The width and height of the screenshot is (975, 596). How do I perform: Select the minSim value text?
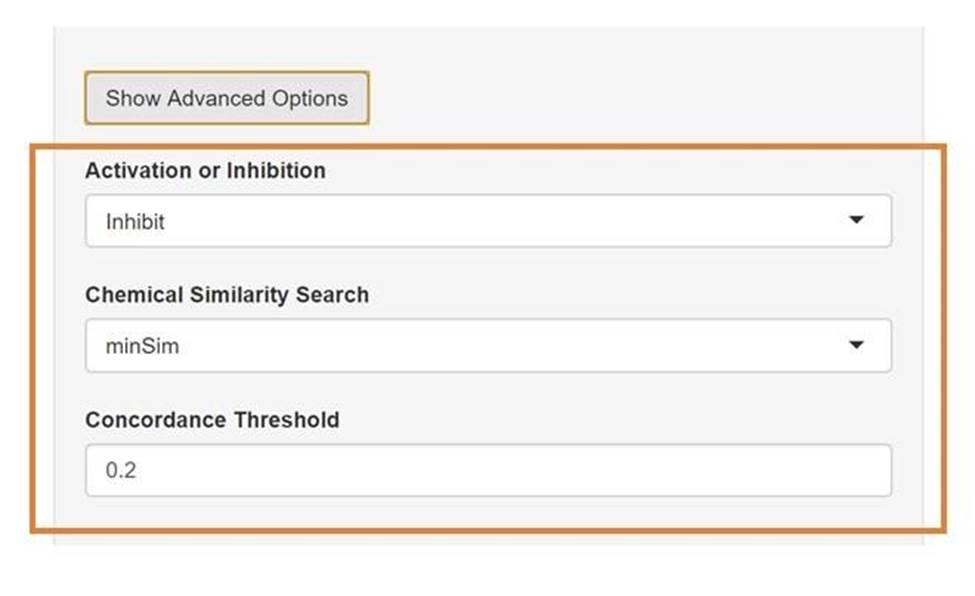pyautogui.click(x=142, y=346)
